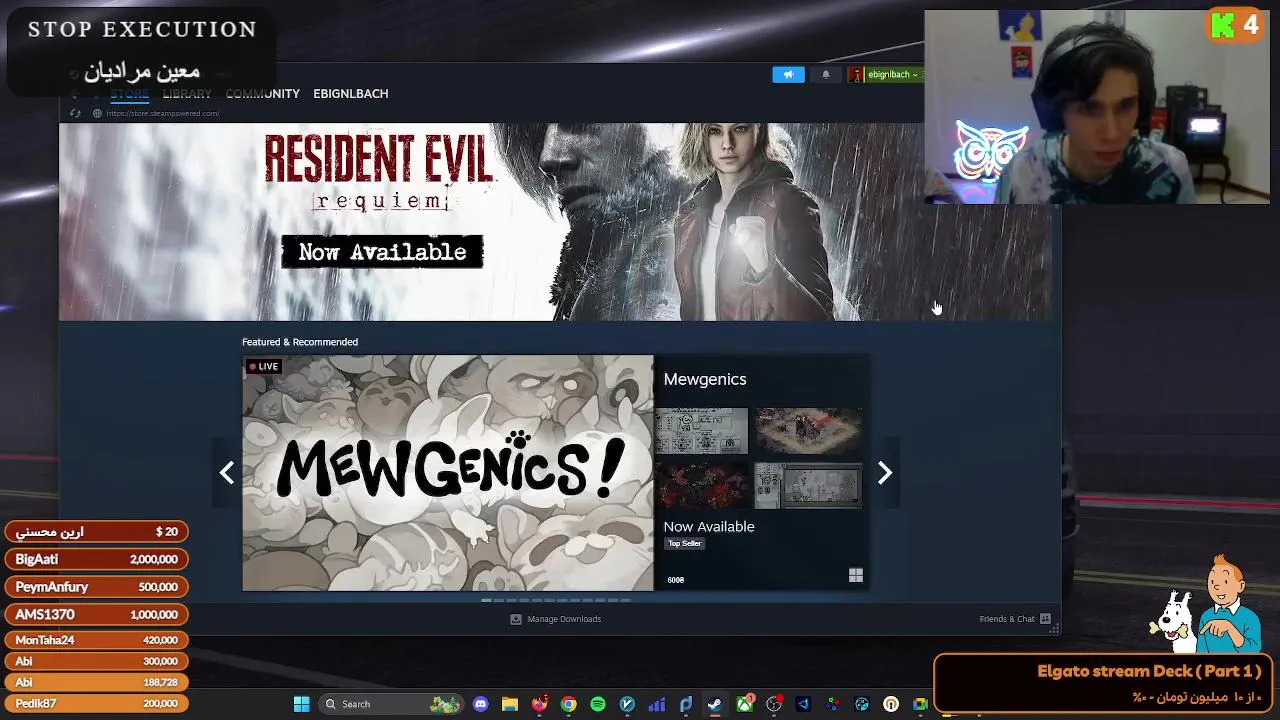Image resolution: width=1280 pixels, height=720 pixels.
Task: Click the webcam overlay
Action: click(1097, 107)
